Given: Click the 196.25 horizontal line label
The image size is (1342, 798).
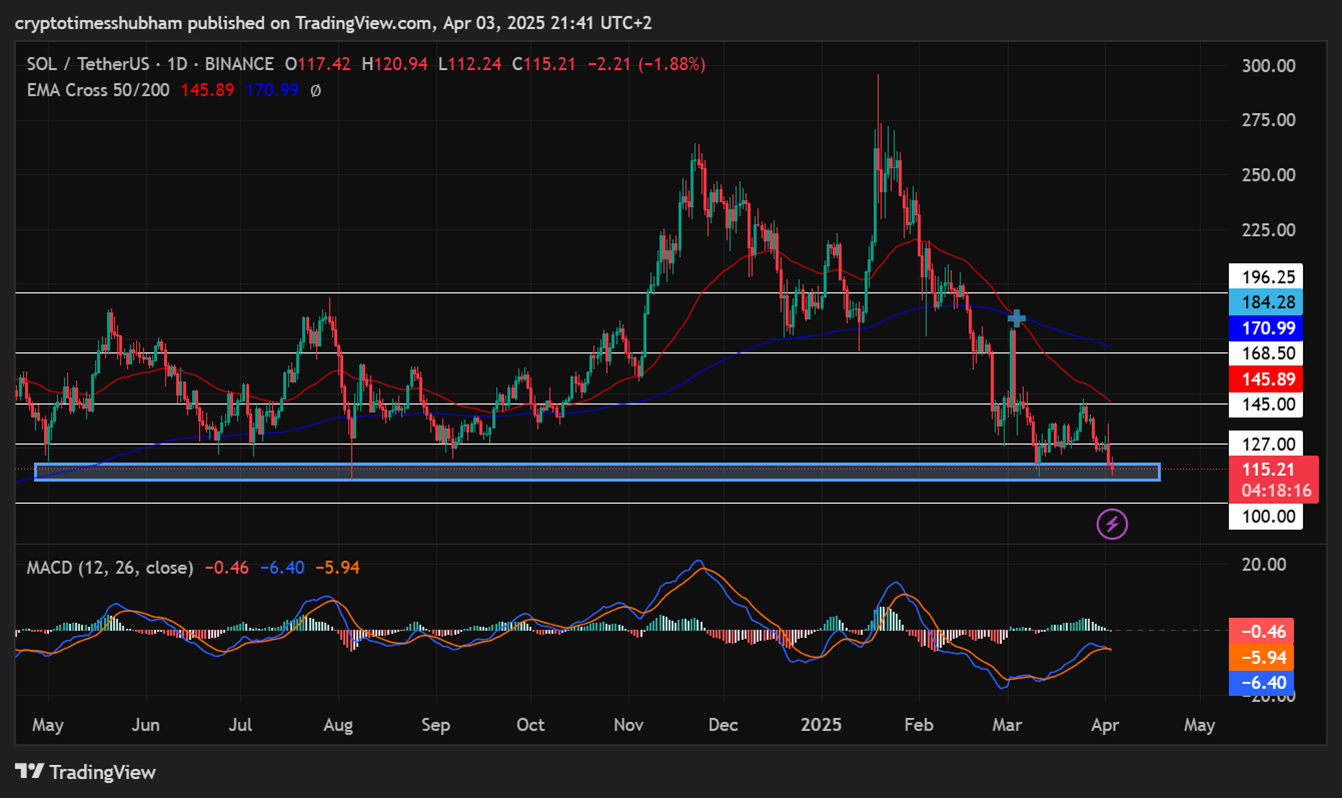Looking at the screenshot, I should (x=1265, y=276).
